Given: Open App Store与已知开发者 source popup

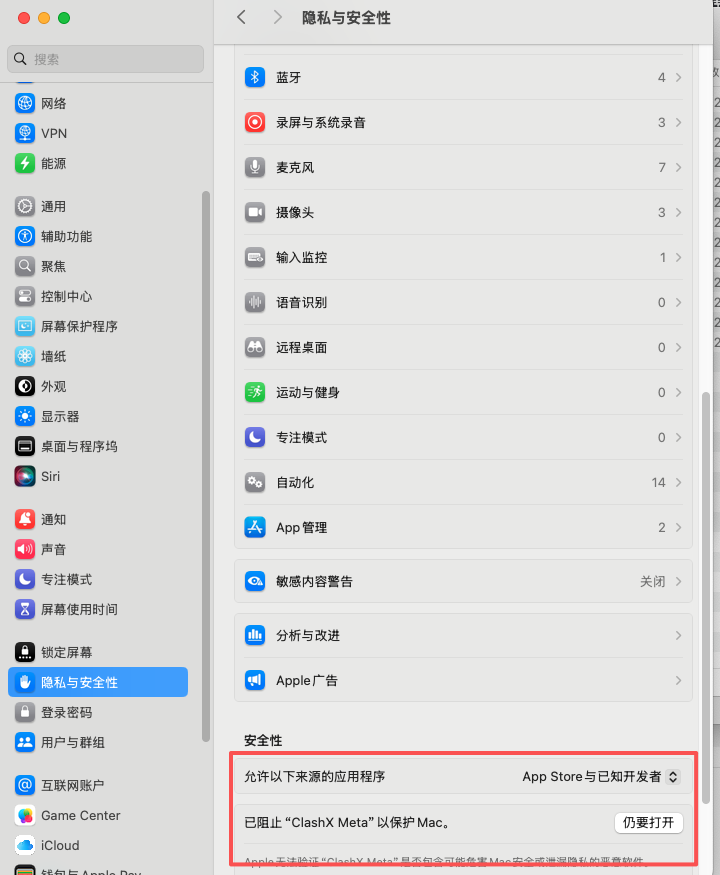Looking at the screenshot, I should click(601, 777).
